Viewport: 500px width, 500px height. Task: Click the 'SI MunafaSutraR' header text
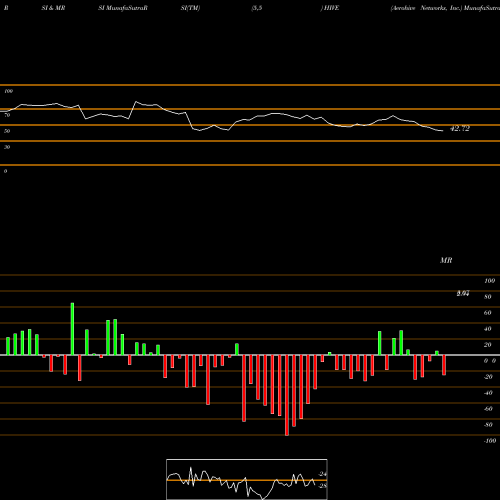123,8
